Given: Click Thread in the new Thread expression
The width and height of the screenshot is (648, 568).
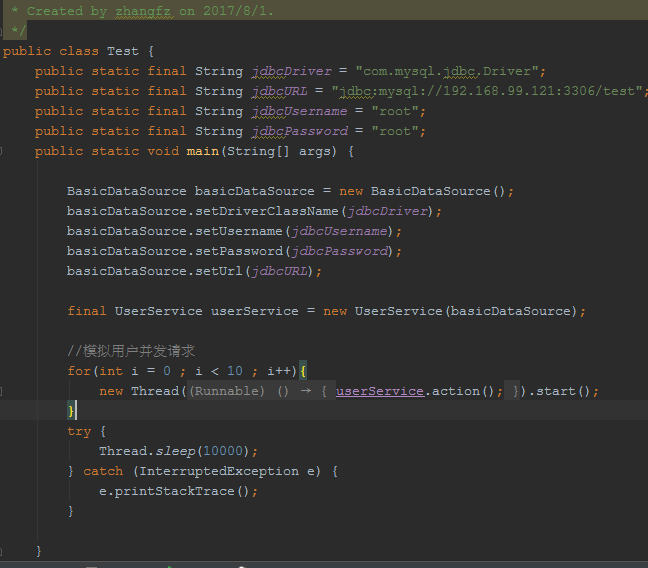Looking at the screenshot, I should (155, 391).
